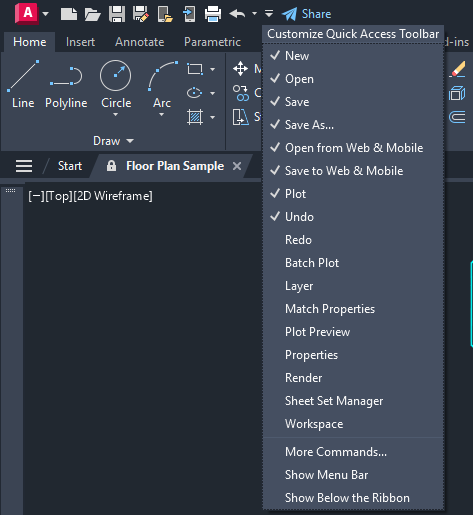Click the [Top] view control
This screenshot has height=515, width=473.
(x=59, y=196)
